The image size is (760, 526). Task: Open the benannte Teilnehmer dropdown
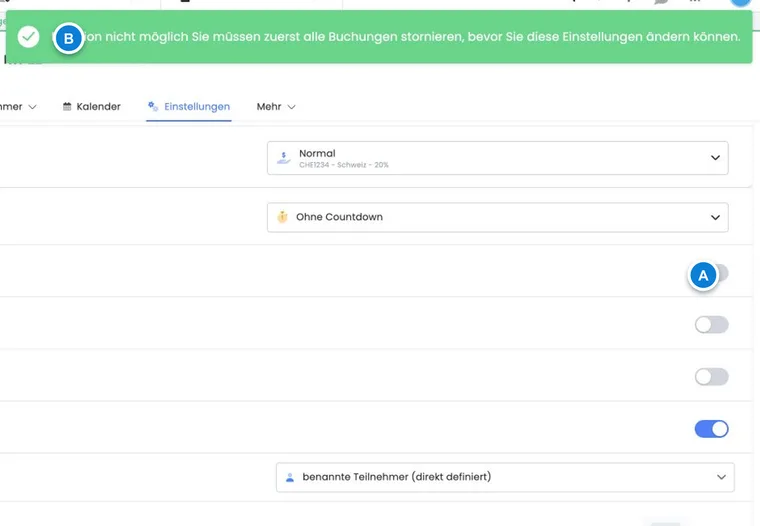pyautogui.click(x=505, y=477)
